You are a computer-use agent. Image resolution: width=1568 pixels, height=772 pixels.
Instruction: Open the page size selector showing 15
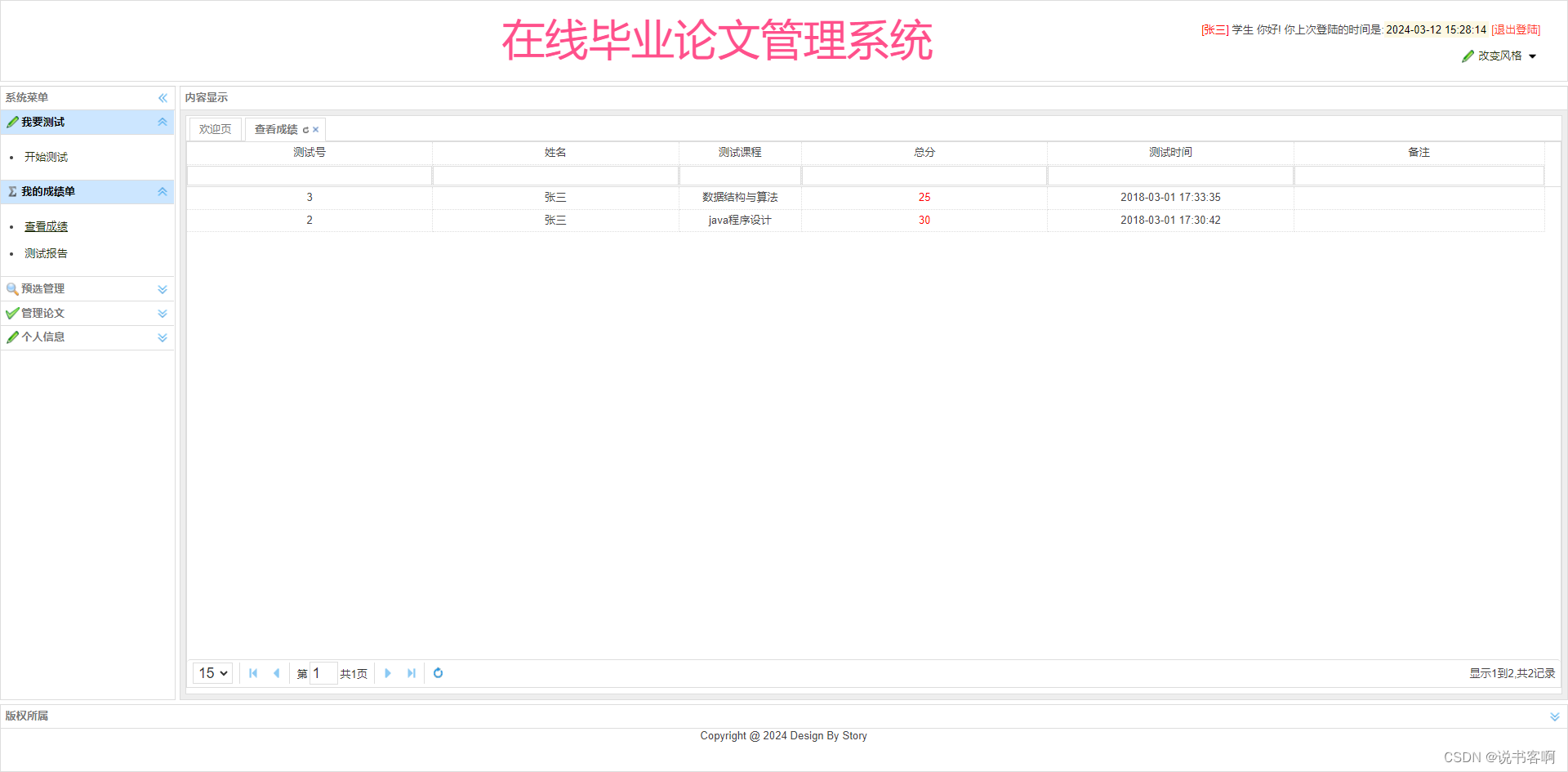point(213,673)
